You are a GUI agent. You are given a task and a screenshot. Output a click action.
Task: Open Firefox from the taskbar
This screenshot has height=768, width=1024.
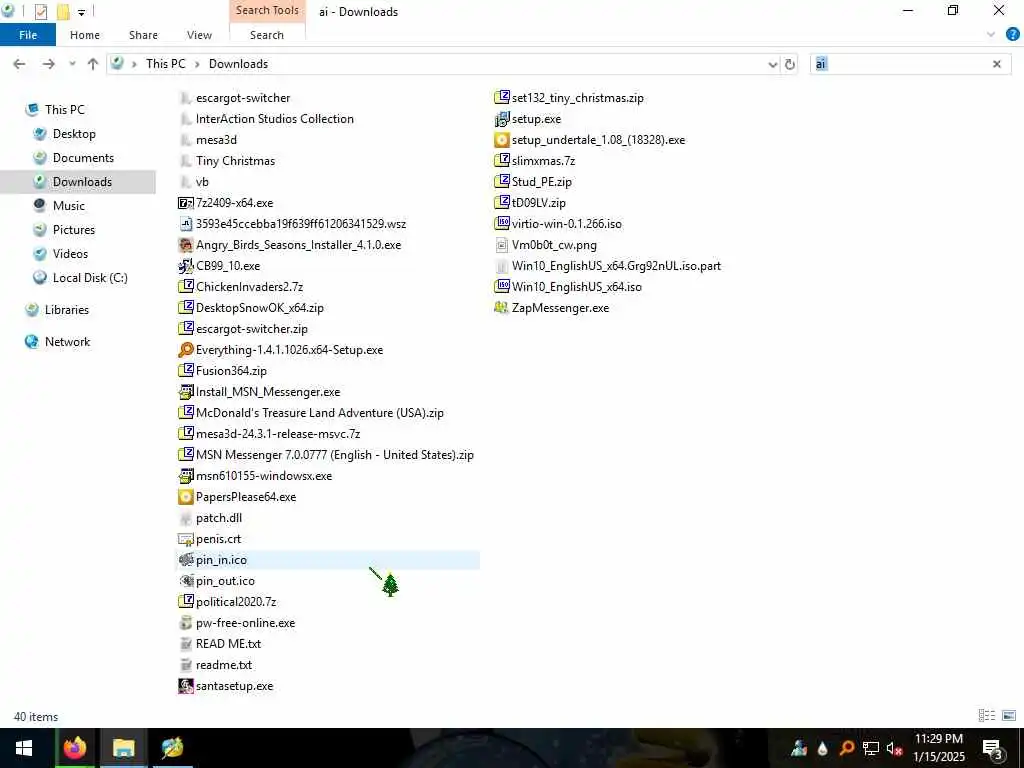pyautogui.click(x=75, y=748)
